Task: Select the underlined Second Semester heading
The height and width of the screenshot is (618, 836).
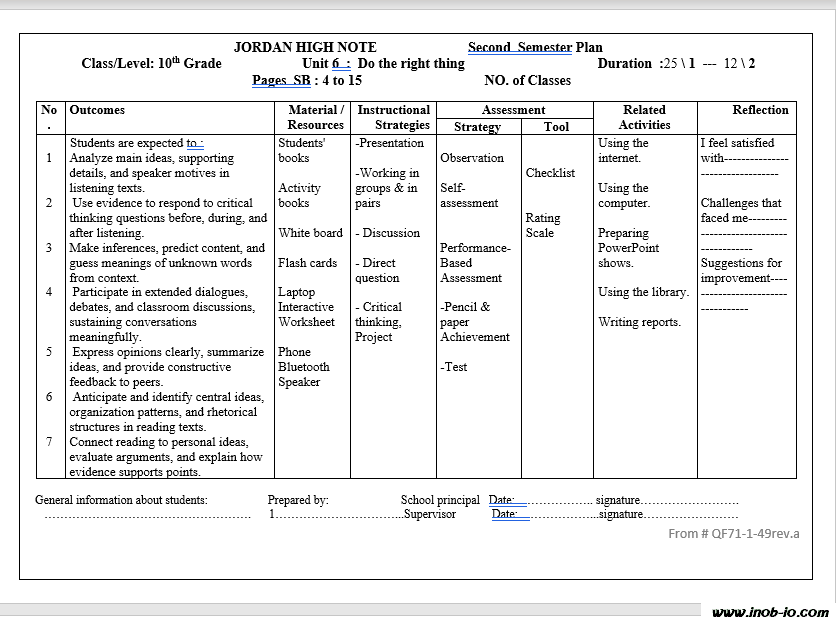Action: pyautogui.click(x=520, y=47)
